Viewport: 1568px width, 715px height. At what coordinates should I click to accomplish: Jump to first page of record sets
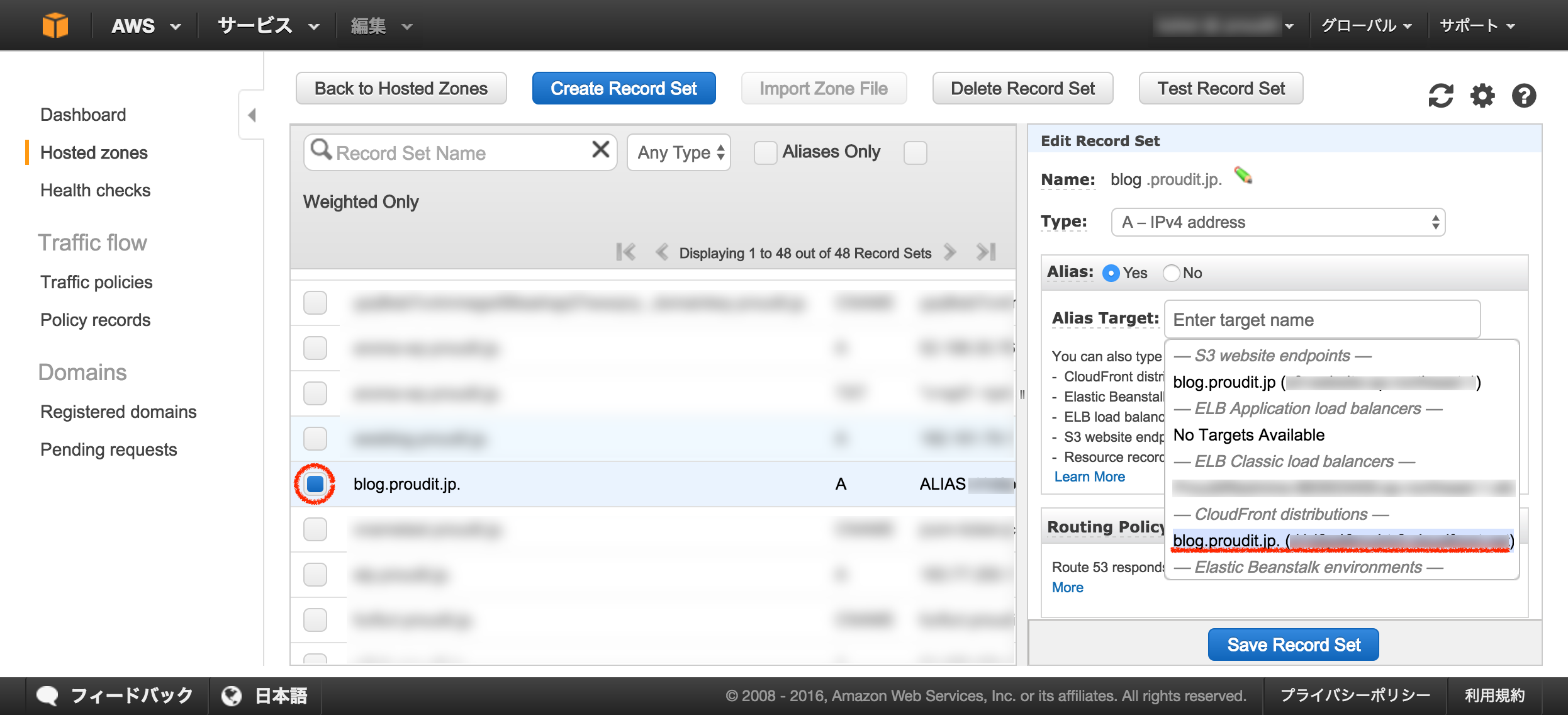(x=625, y=252)
